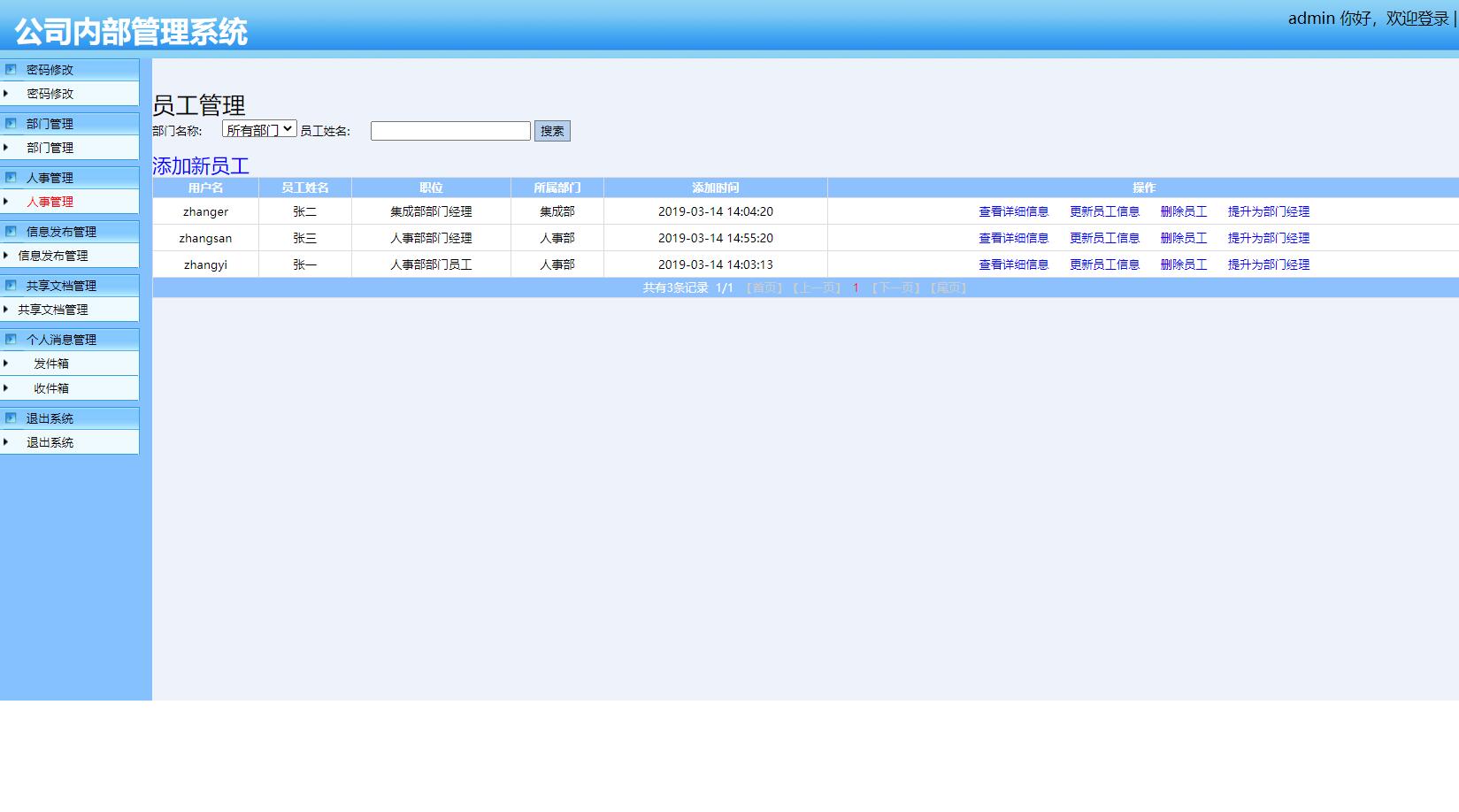View detailed info for zhanger
Screen dimensions: 1459x812
pos(1013,211)
